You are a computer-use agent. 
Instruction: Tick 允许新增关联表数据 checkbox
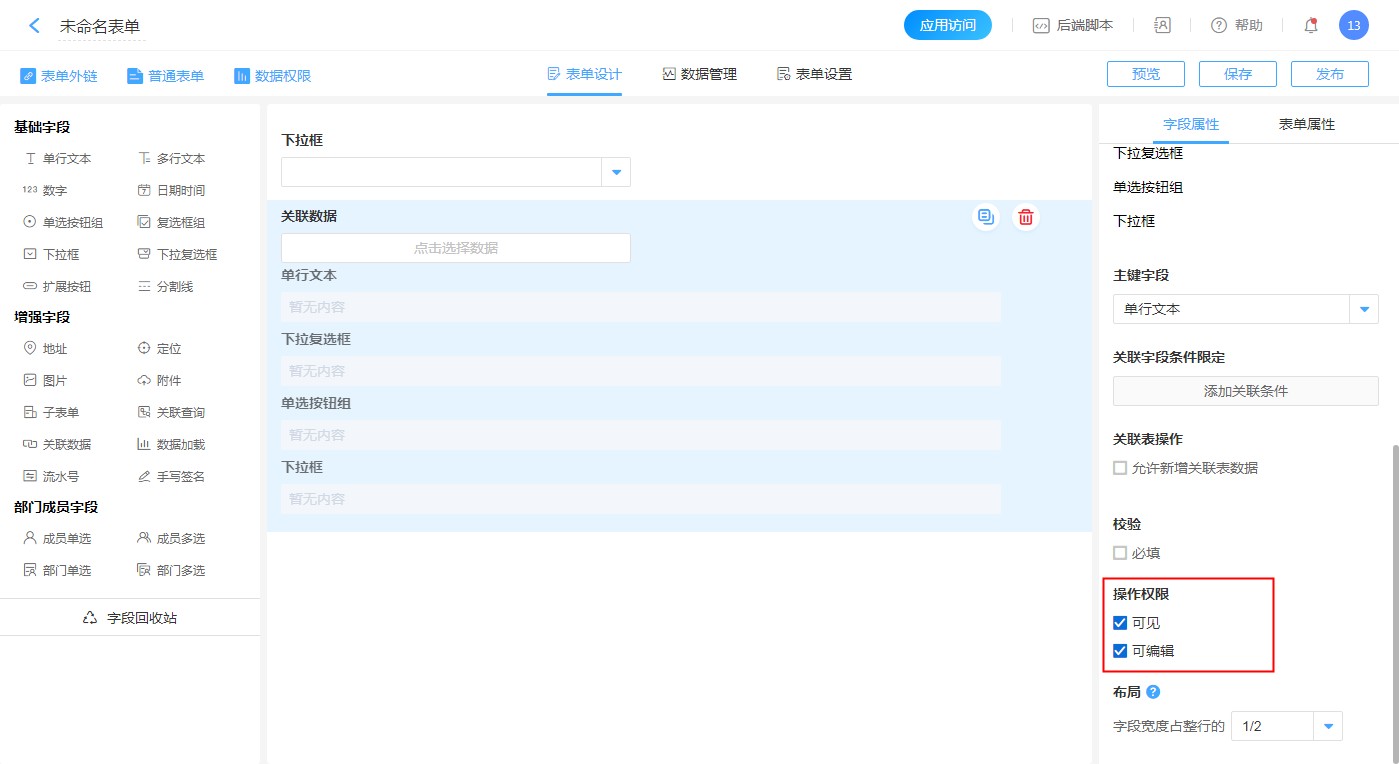1120,468
